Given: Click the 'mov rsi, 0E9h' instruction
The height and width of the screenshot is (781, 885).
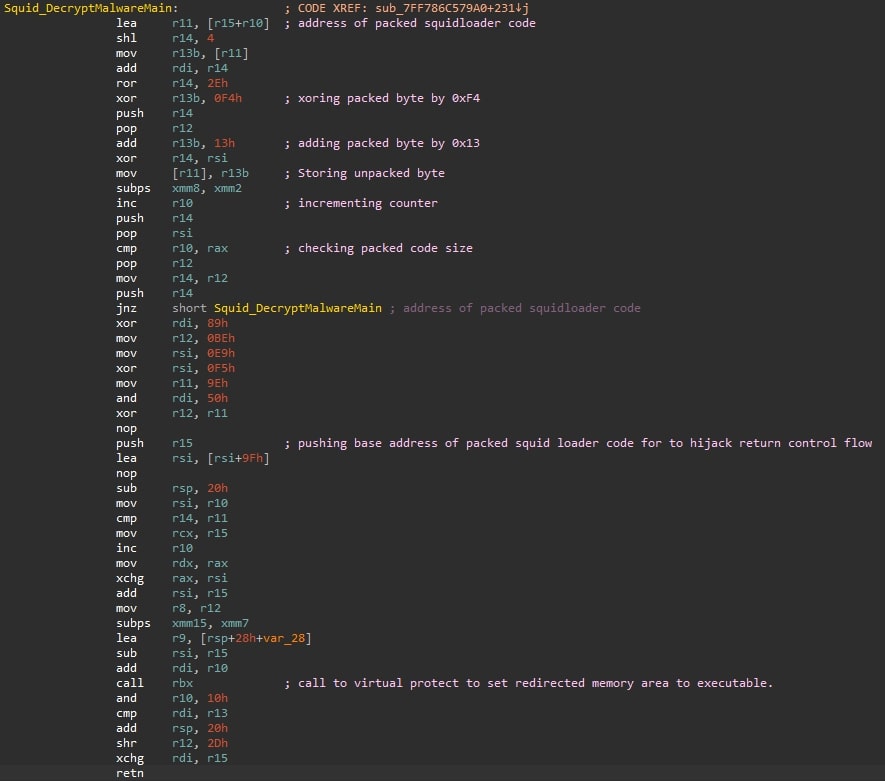Looking at the screenshot, I should coord(176,353).
